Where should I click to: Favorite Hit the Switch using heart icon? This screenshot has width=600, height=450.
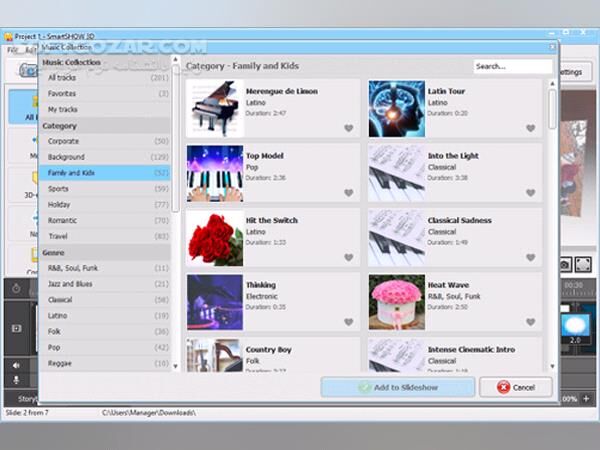point(349,258)
